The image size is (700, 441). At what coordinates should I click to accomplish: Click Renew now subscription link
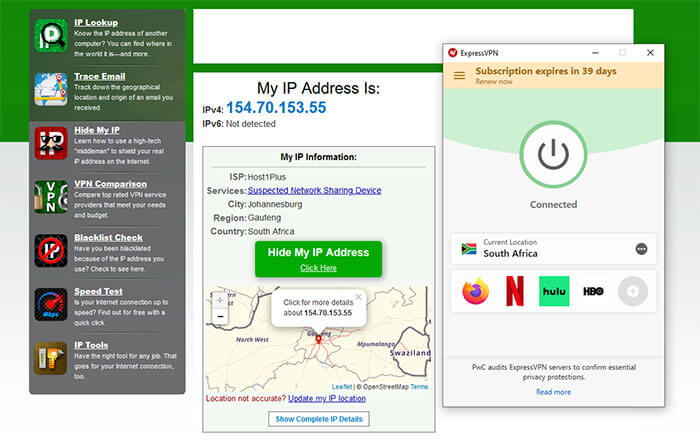coord(494,82)
